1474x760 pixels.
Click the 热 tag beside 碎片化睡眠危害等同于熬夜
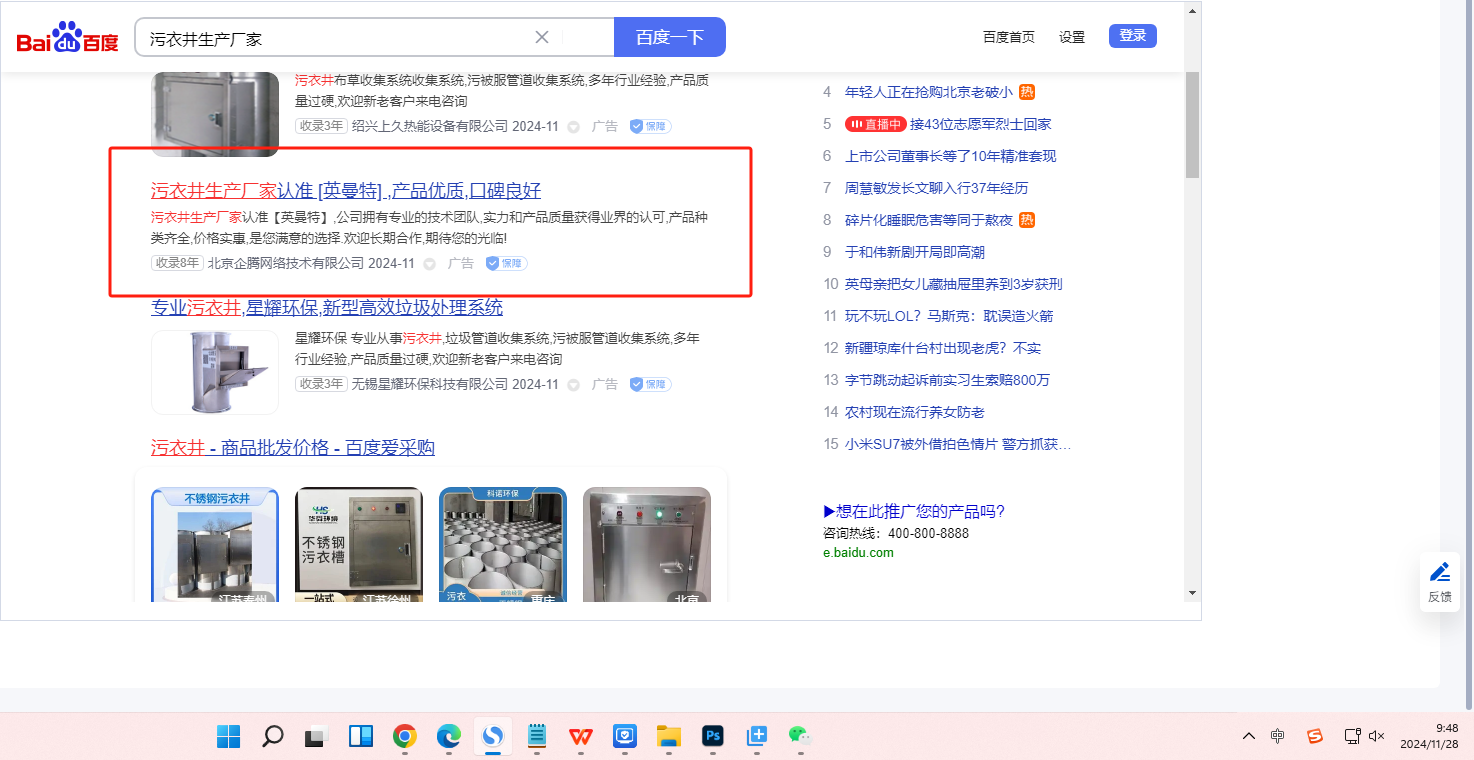1027,220
